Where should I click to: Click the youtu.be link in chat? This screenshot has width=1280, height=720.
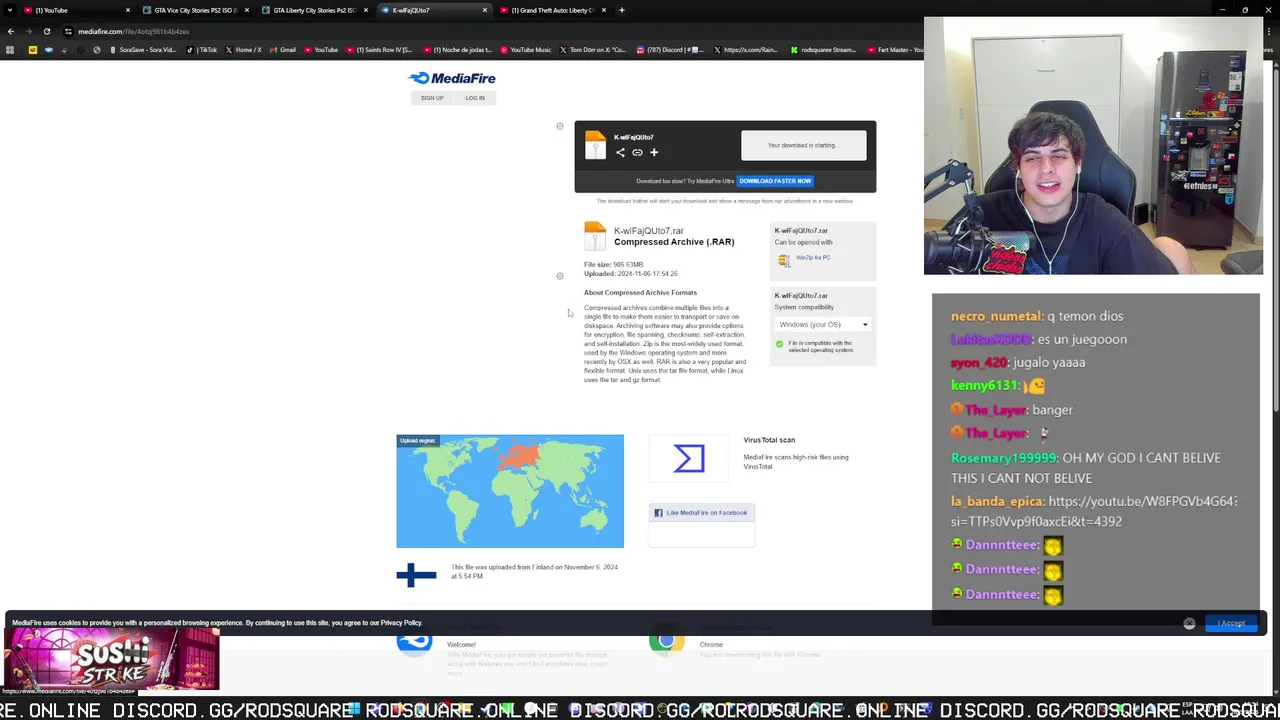click(1094, 511)
